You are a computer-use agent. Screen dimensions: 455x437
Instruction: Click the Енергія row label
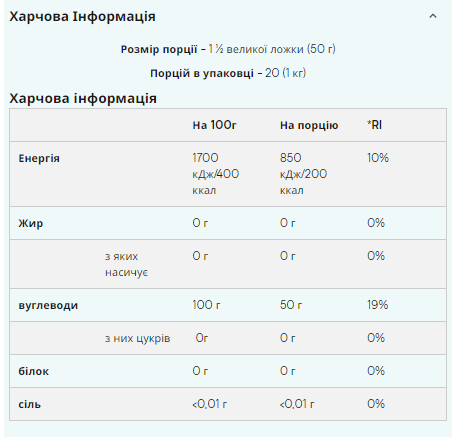(x=39, y=158)
